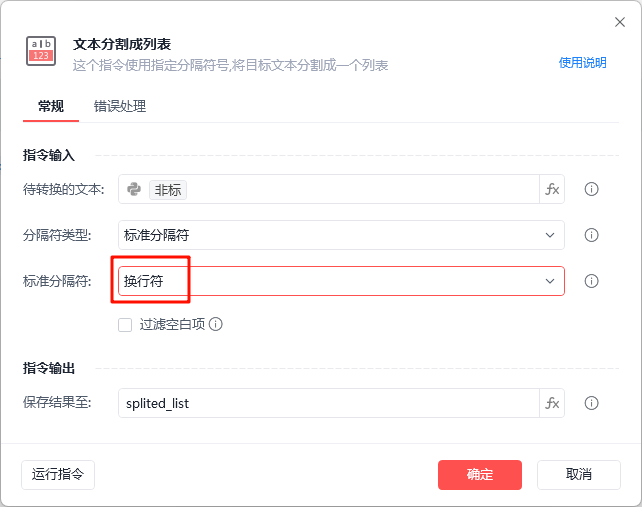Click the fx icon beside splited_list field
This screenshot has height=507, width=642.
552,403
